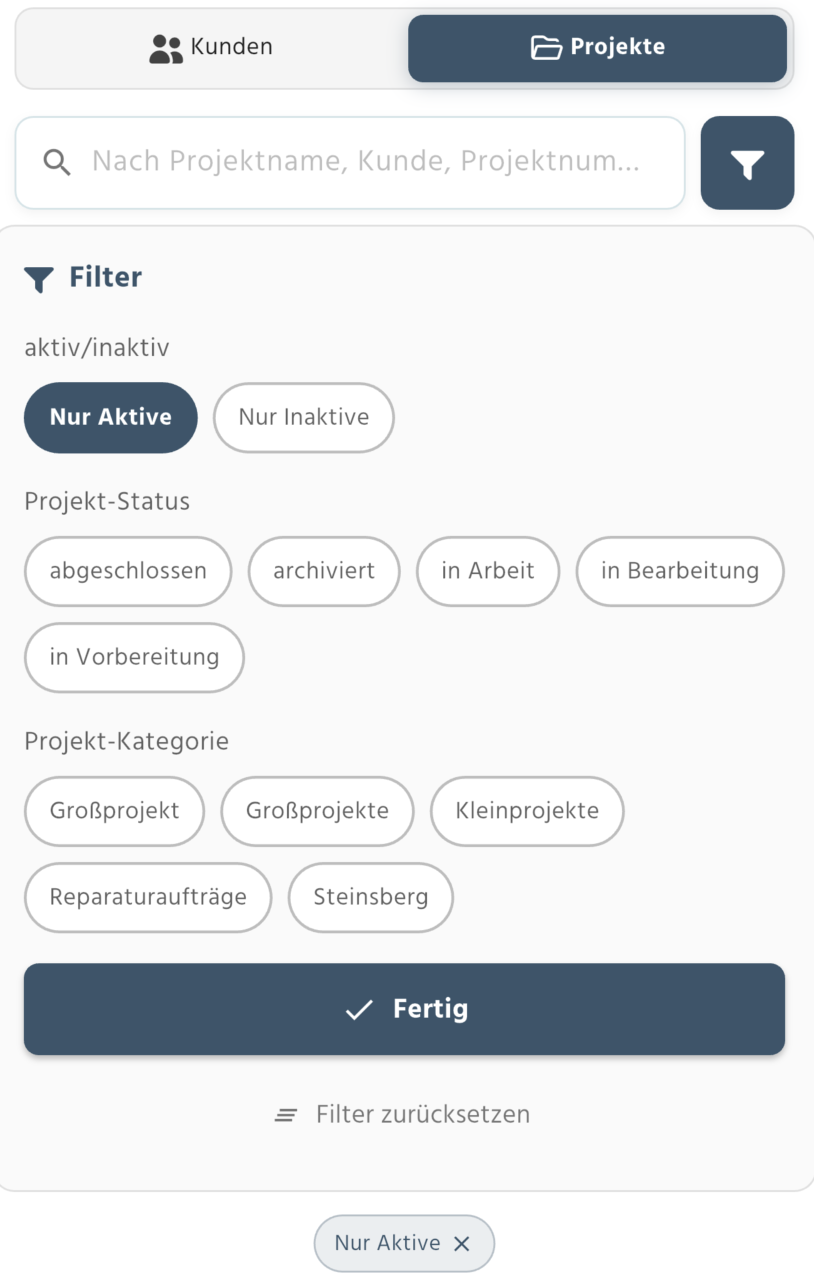Focus the project search input field
The image size is (814, 1280).
tap(365, 163)
